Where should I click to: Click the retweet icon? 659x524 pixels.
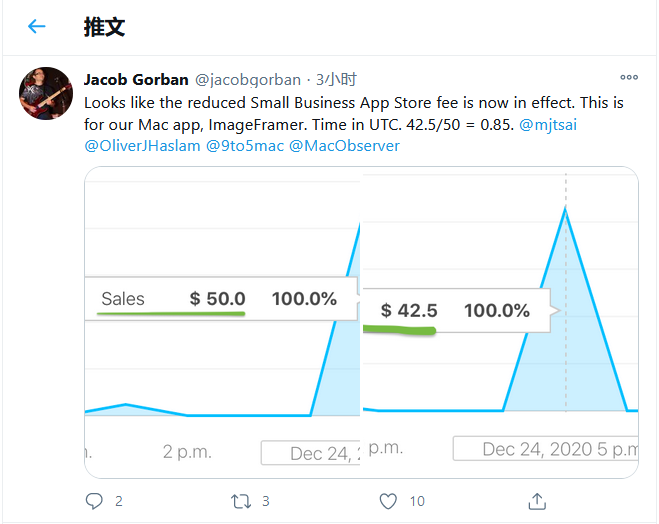tap(241, 500)
